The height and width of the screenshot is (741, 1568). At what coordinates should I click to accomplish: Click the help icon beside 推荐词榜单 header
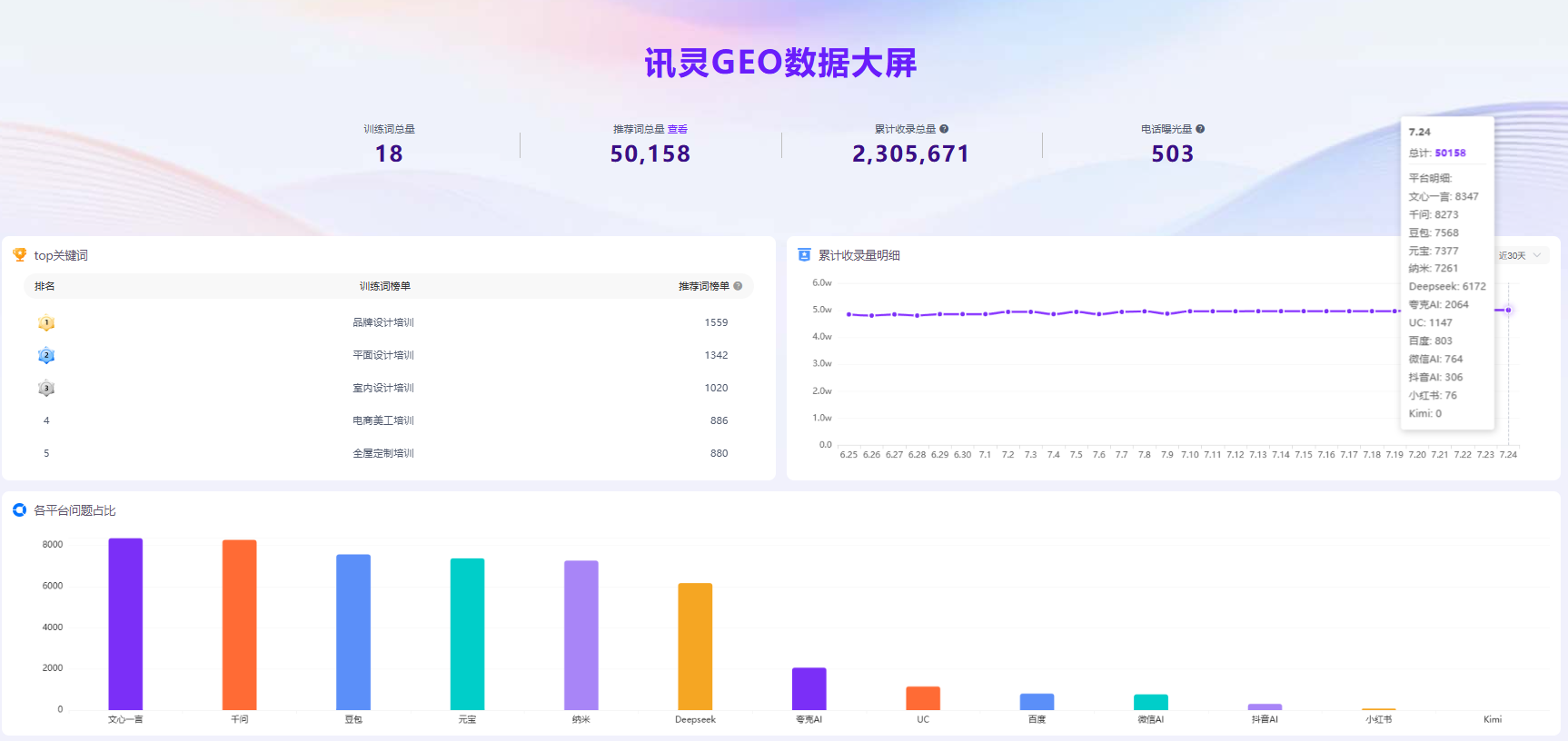[x=738, y=286]
